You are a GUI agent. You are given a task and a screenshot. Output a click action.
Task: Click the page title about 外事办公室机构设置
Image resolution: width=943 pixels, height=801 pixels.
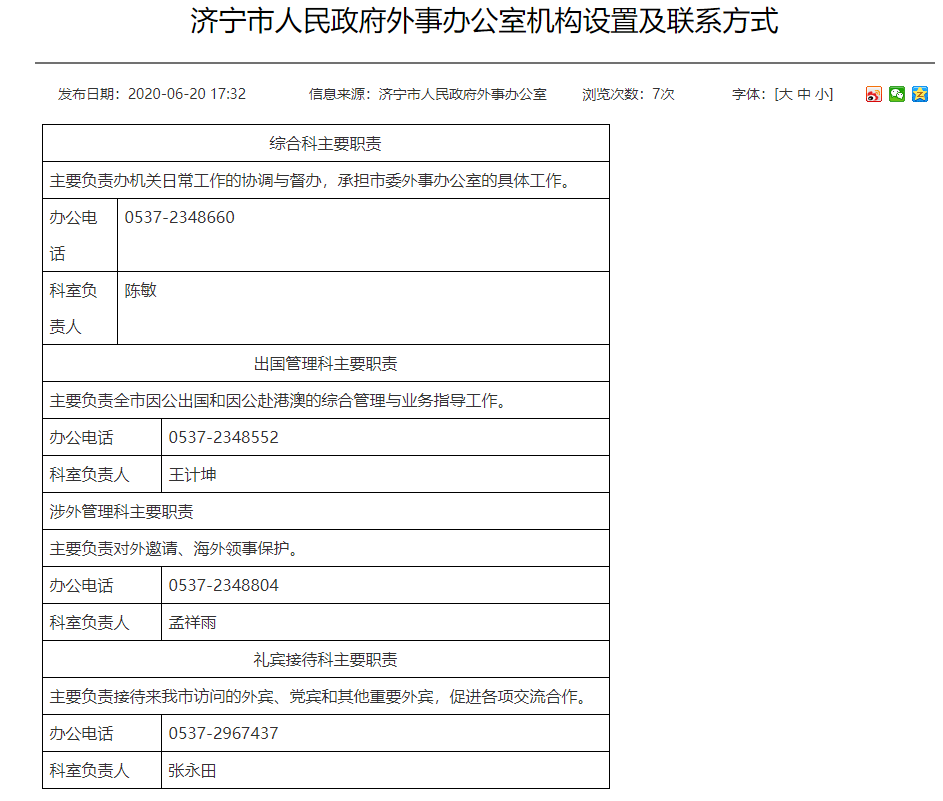coord(484,22)
